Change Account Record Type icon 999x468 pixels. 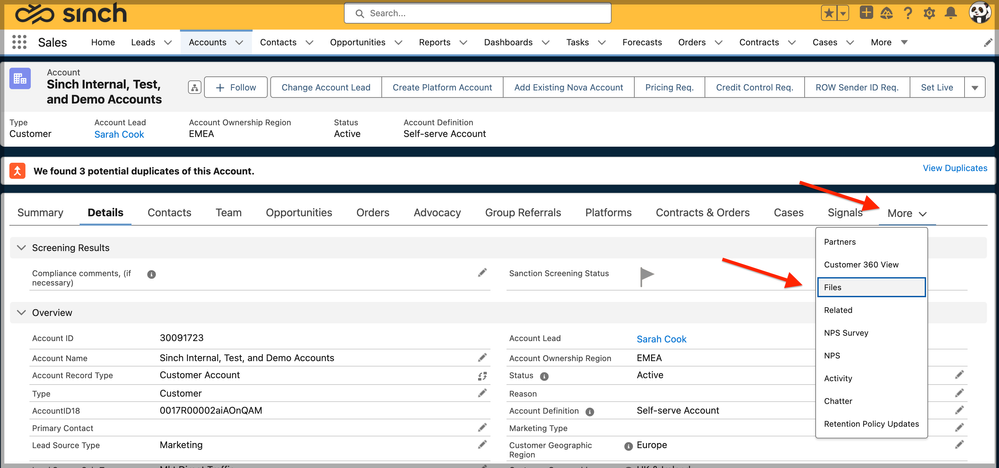click(x=482, y=376)
